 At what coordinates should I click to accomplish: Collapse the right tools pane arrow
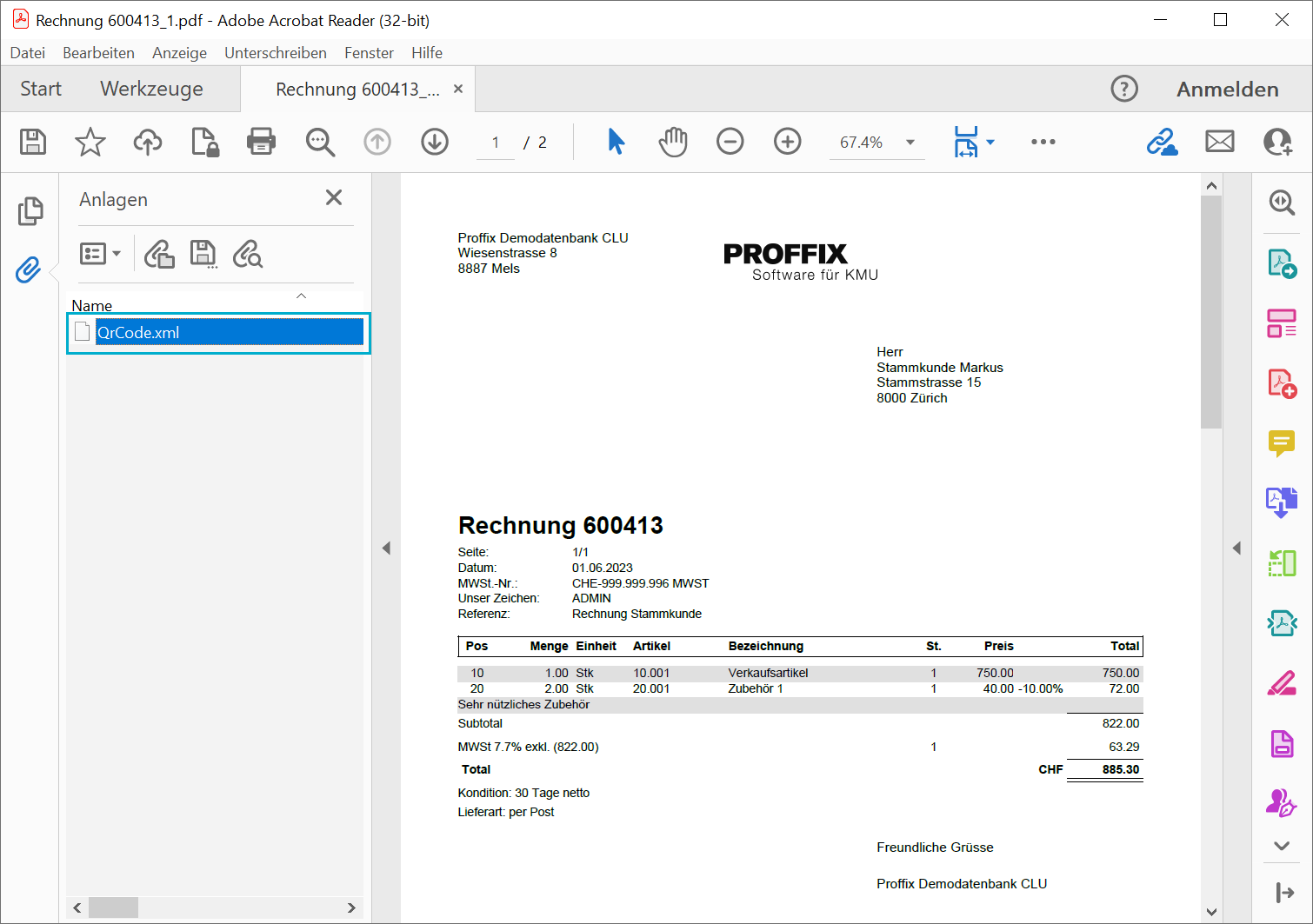(x=1236, y=548)
